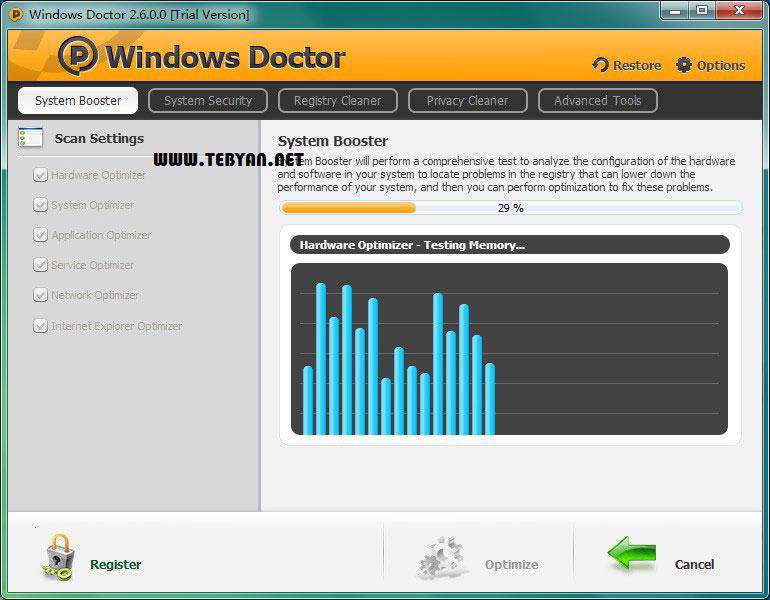The height and width of the screenshot is (600, 770).
Task: Select the System Booster tab
Action: click(78, 101)
